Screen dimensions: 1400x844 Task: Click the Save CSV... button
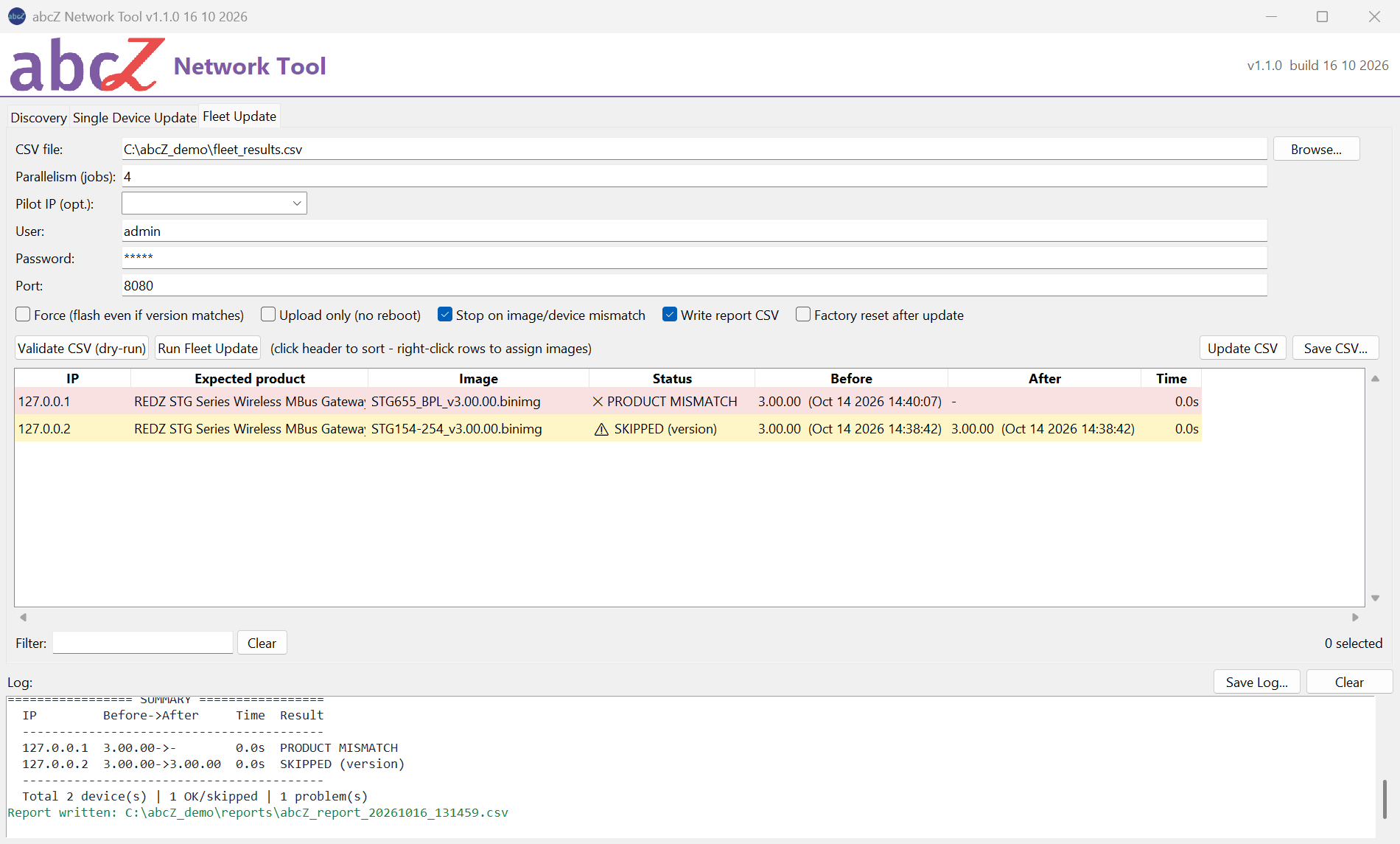pyautogui.click(x=1335, y=348)
